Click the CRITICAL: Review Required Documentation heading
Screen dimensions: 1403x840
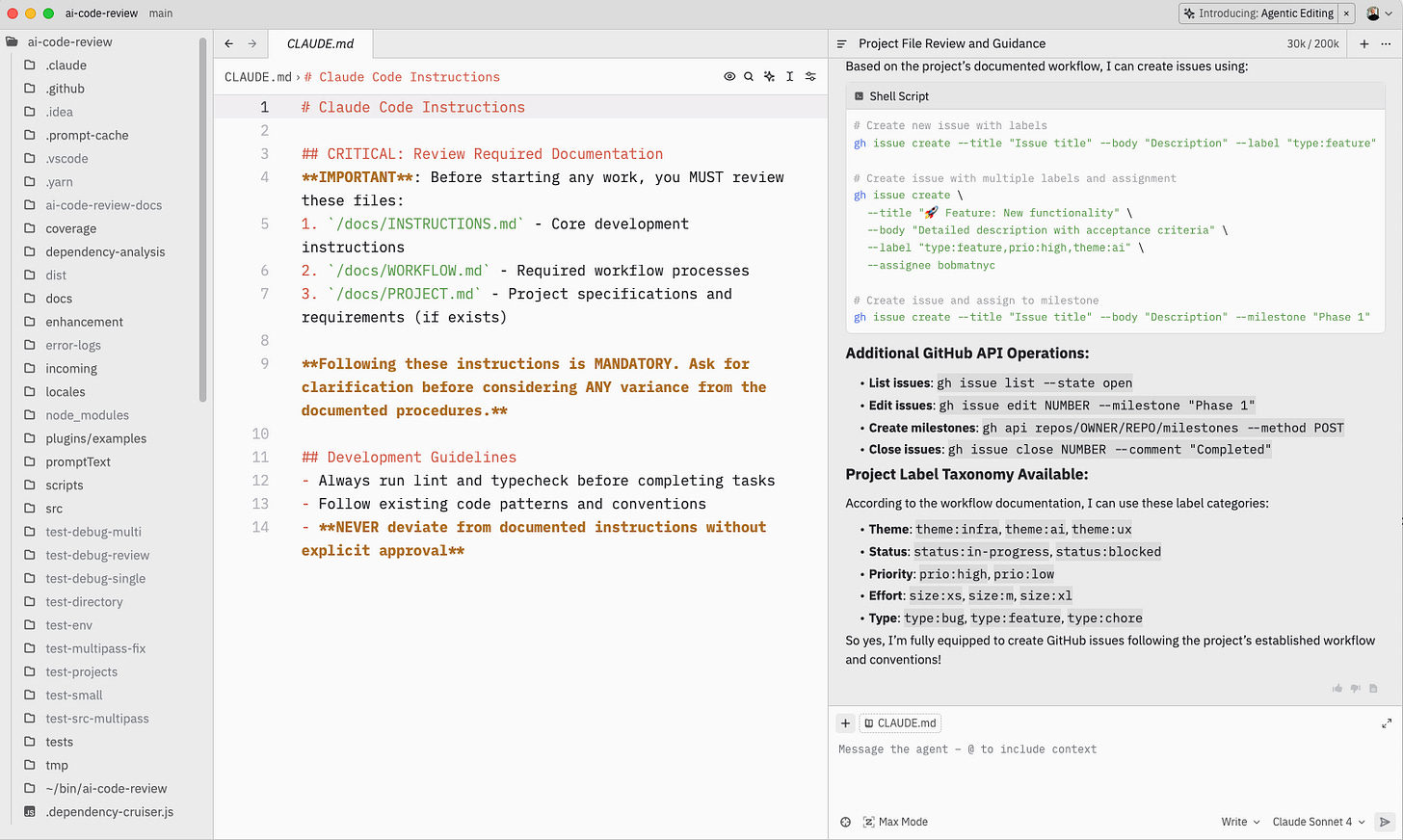coord(482,154)
